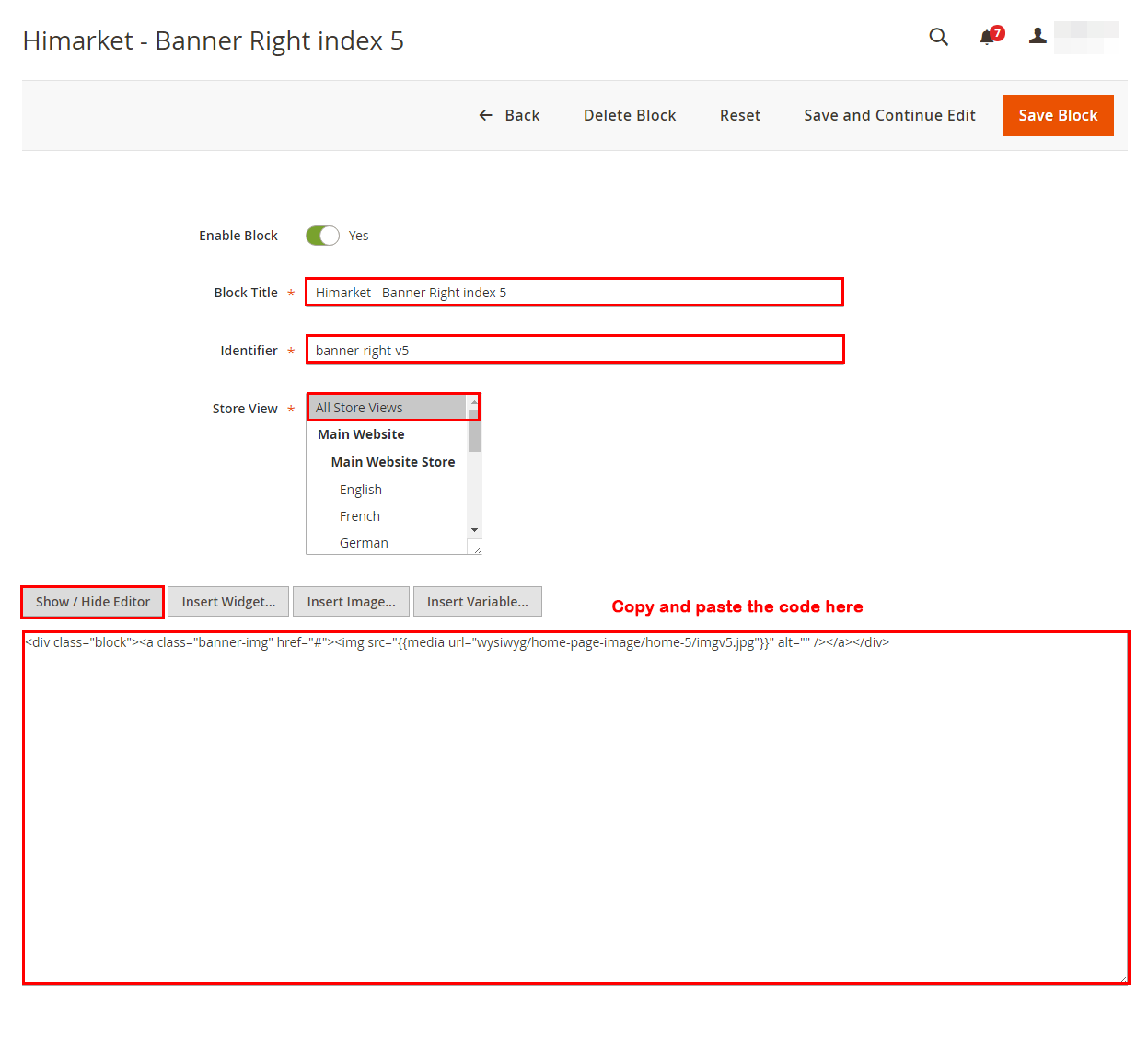Image resolution: width=1148 pixels, height=1039 pixels.
Task: Select French store view
Action: click(x=360, y=516)
